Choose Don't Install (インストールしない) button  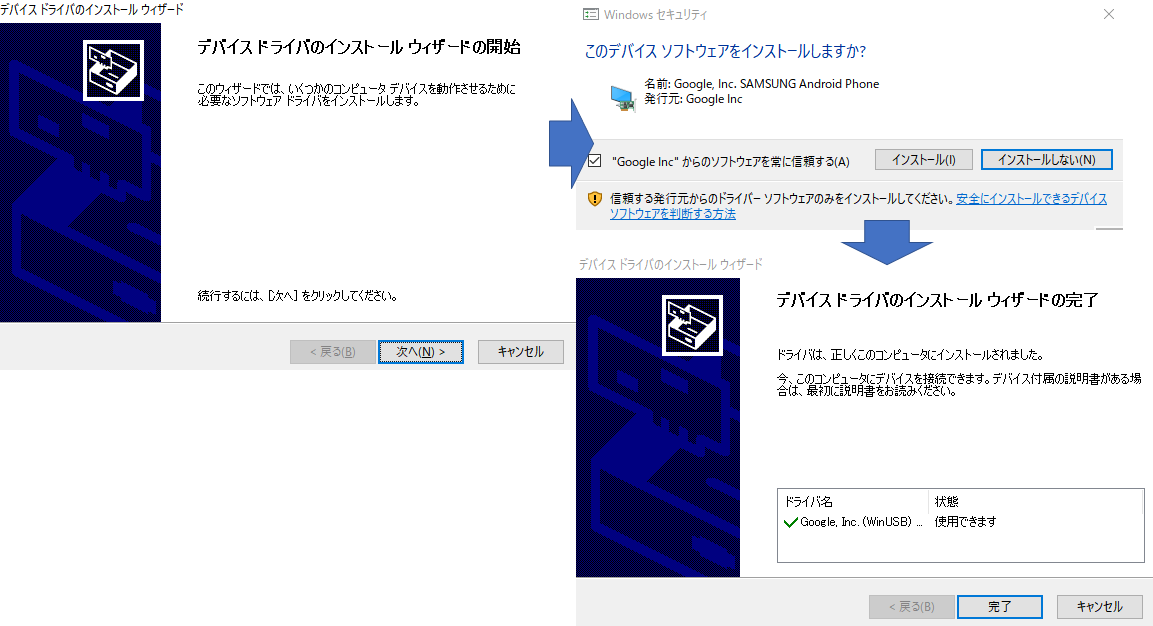pos(1046,160)
